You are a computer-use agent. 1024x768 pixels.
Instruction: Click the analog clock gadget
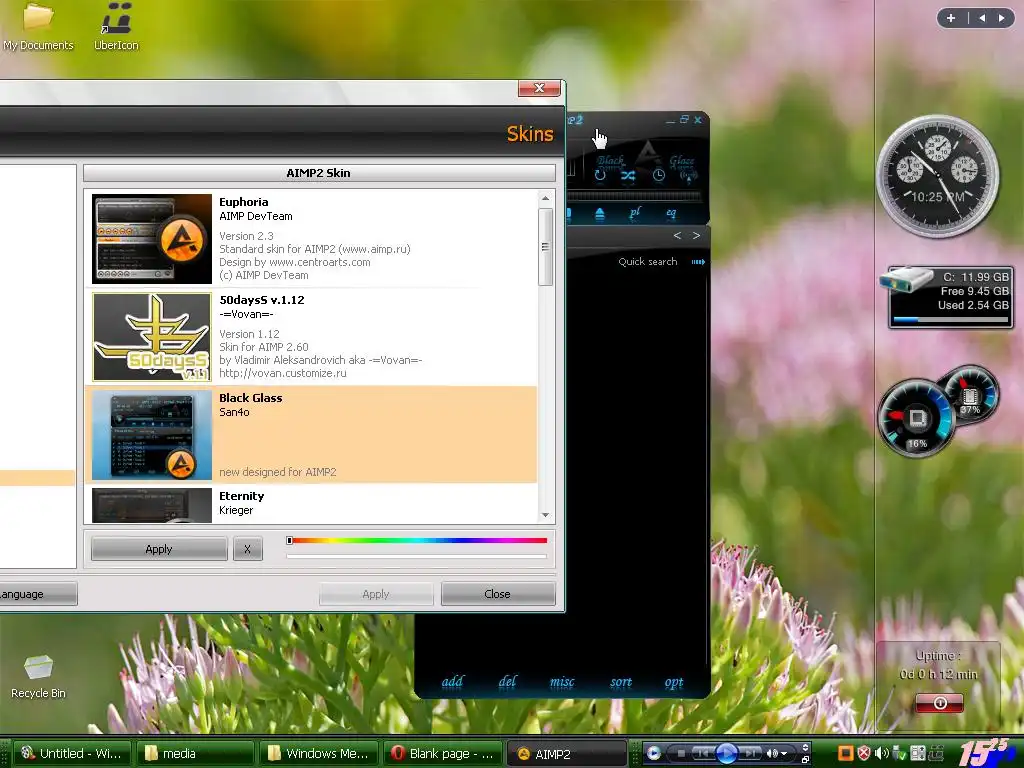938,177
